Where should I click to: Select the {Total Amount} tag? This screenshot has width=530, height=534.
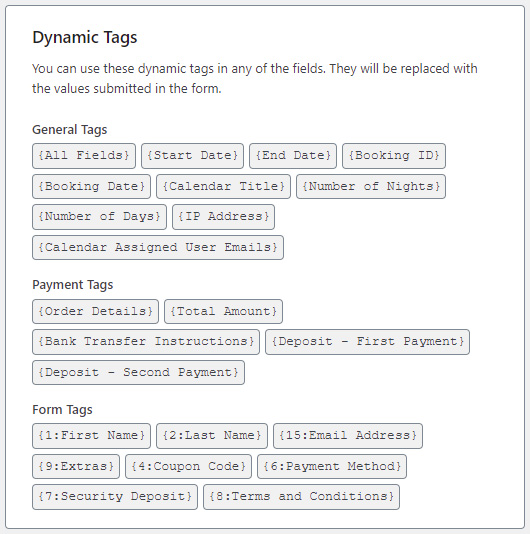tap(223, 311)
